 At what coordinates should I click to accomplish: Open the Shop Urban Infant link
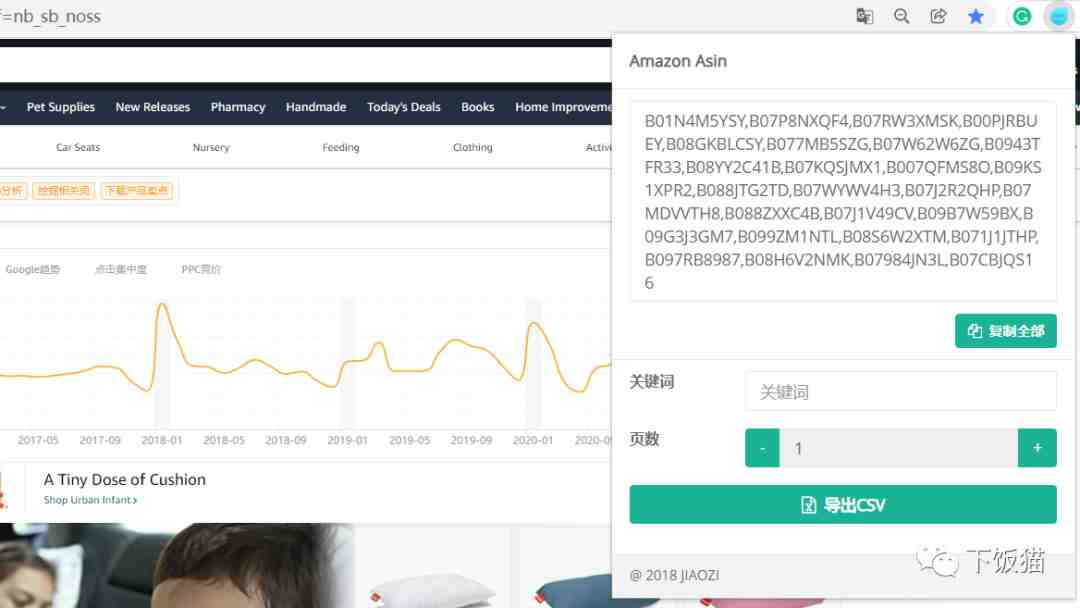(90, 500)
